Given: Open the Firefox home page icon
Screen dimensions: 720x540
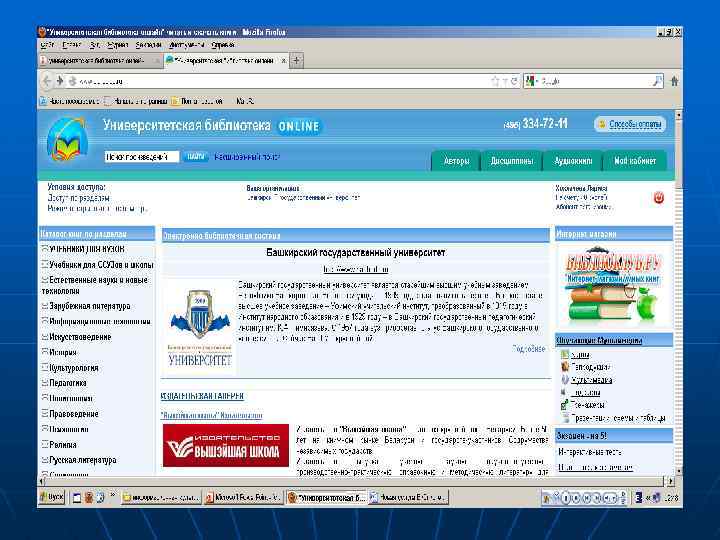Looking at the screenshot, I should (674, 81).
